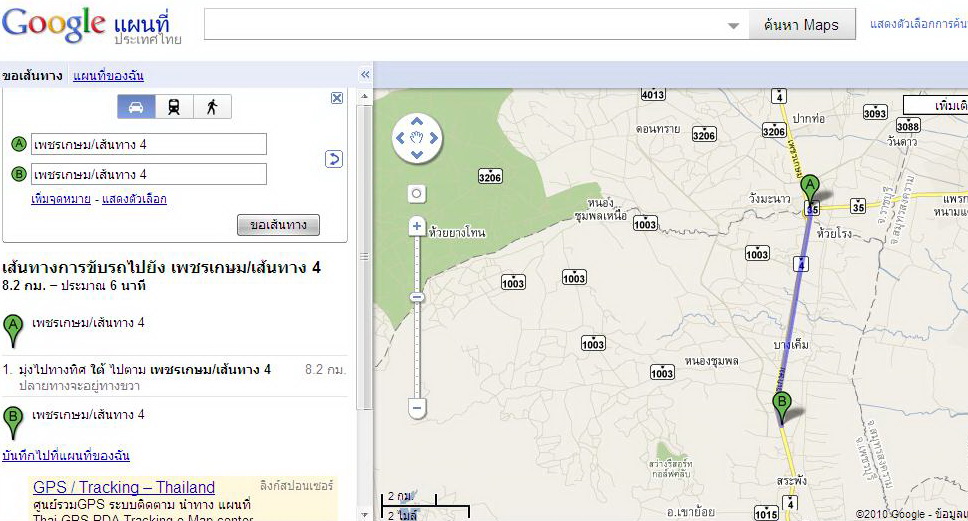Open the แผนที่ของฉัน tab
This screenshot has height=521, width=968.
coord(108,76)
